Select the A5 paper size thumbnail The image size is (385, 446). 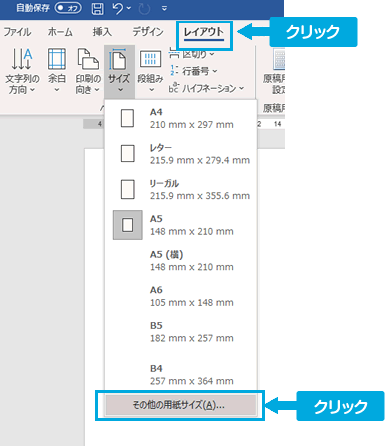pos(128,225)
